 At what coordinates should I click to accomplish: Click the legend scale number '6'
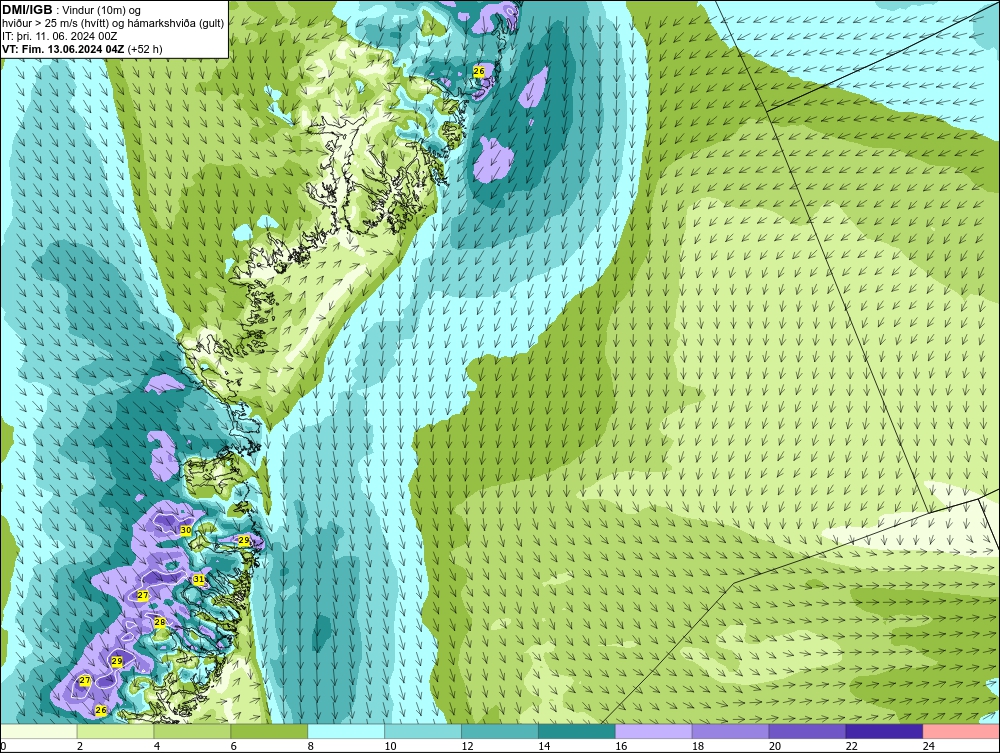click(x=233, y=746)
